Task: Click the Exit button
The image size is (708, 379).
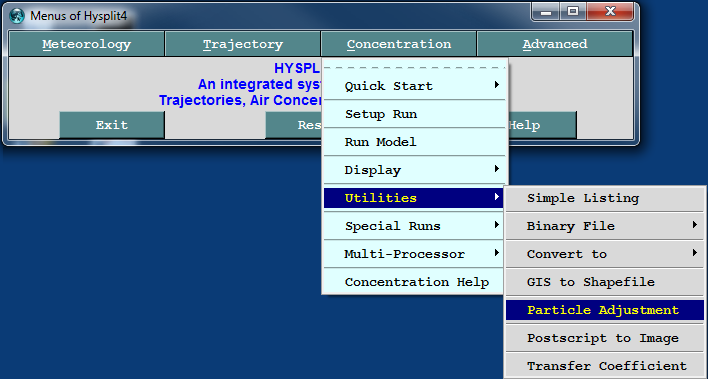Action: (112, 125)
